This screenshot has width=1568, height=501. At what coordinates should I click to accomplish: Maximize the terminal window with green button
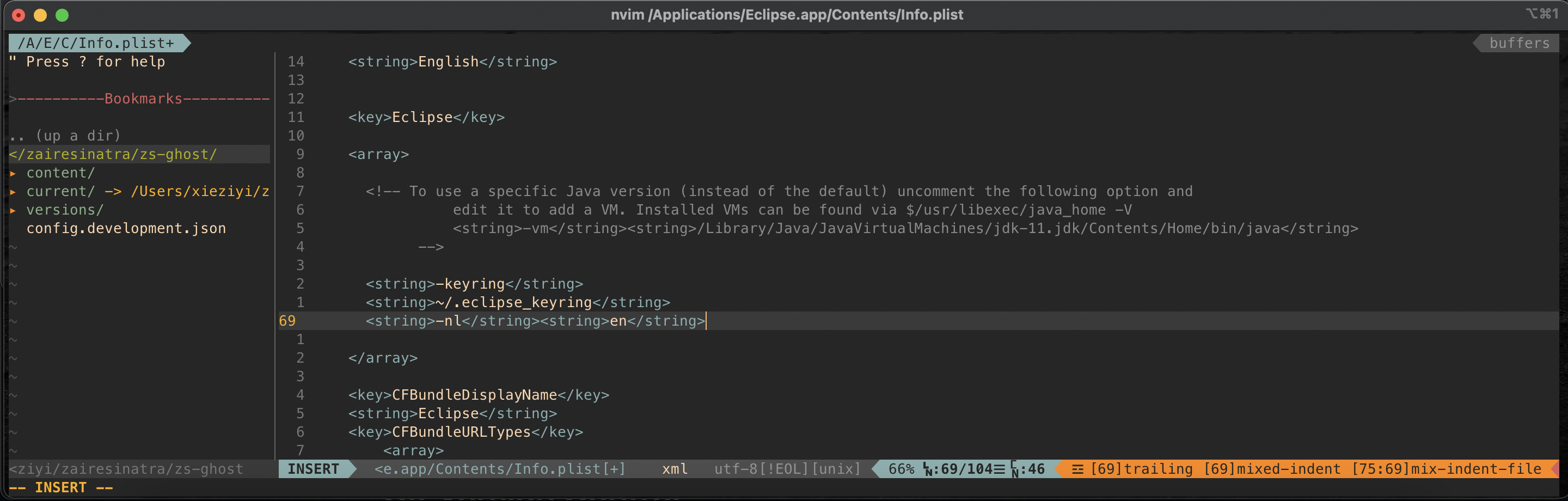pos(62,15)
